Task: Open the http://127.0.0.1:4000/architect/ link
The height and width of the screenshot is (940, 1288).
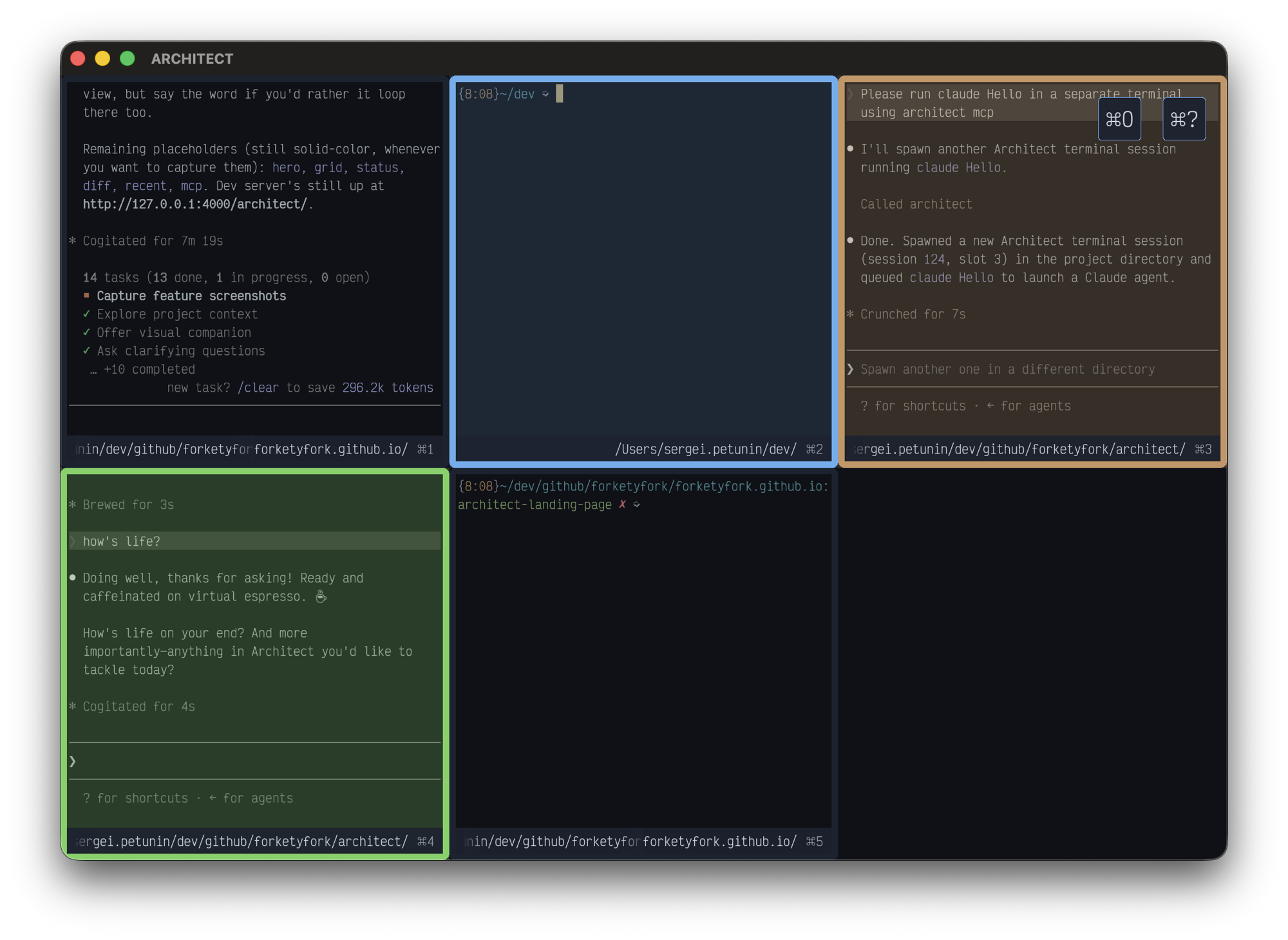Action: pos(196,204)
